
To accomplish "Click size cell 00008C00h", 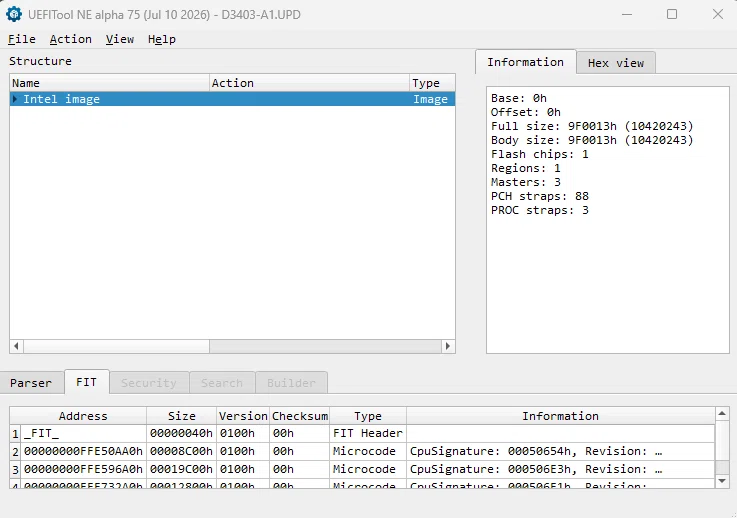I will [181, 451].
